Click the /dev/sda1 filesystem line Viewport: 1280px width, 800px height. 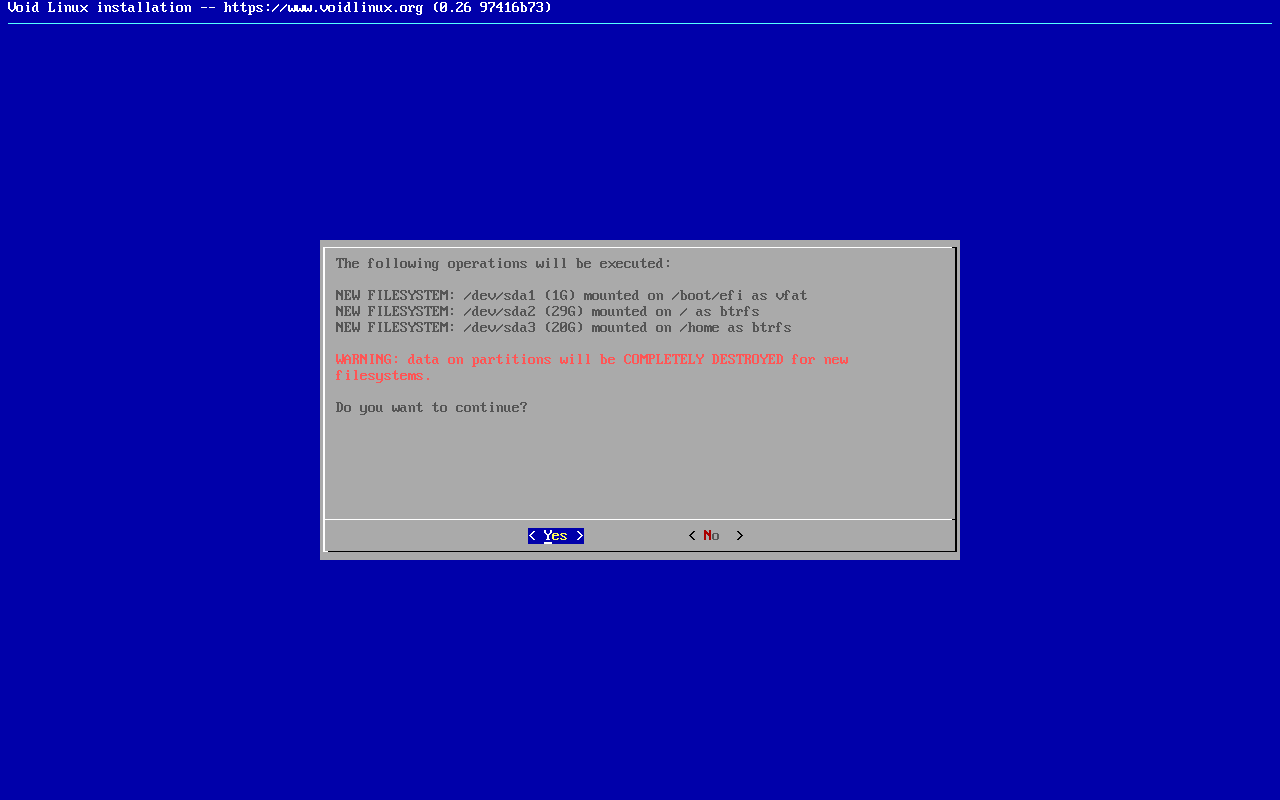click(571, 296)
